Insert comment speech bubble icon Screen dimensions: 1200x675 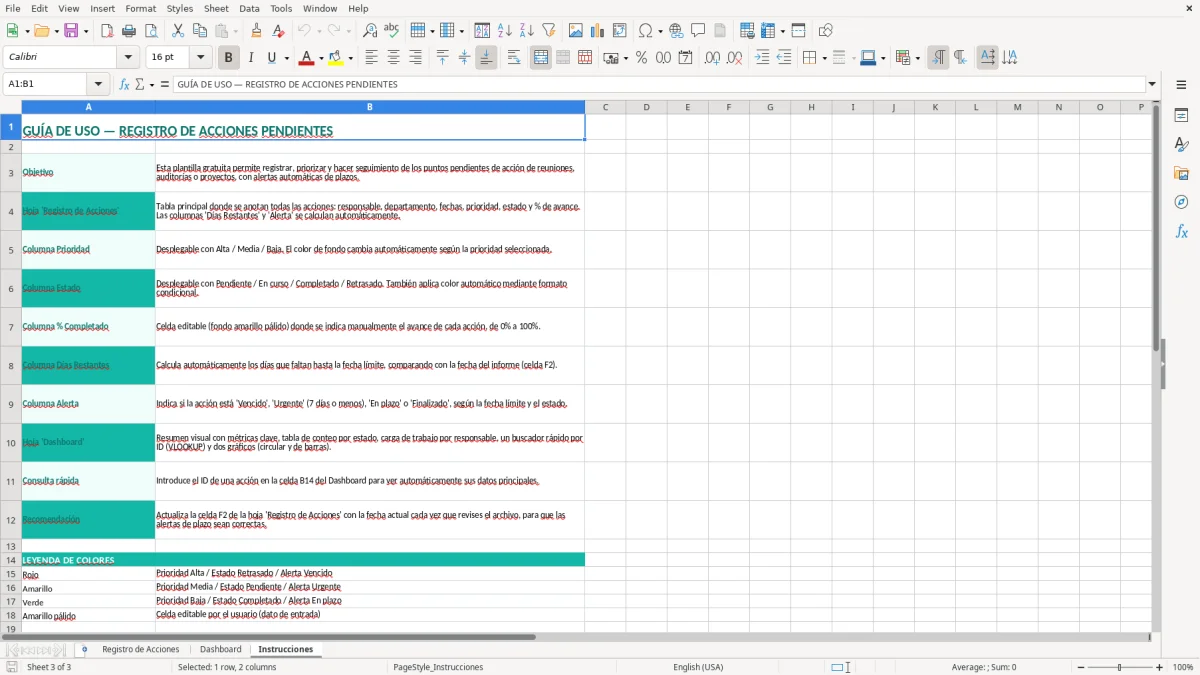(x=698, y=31)
